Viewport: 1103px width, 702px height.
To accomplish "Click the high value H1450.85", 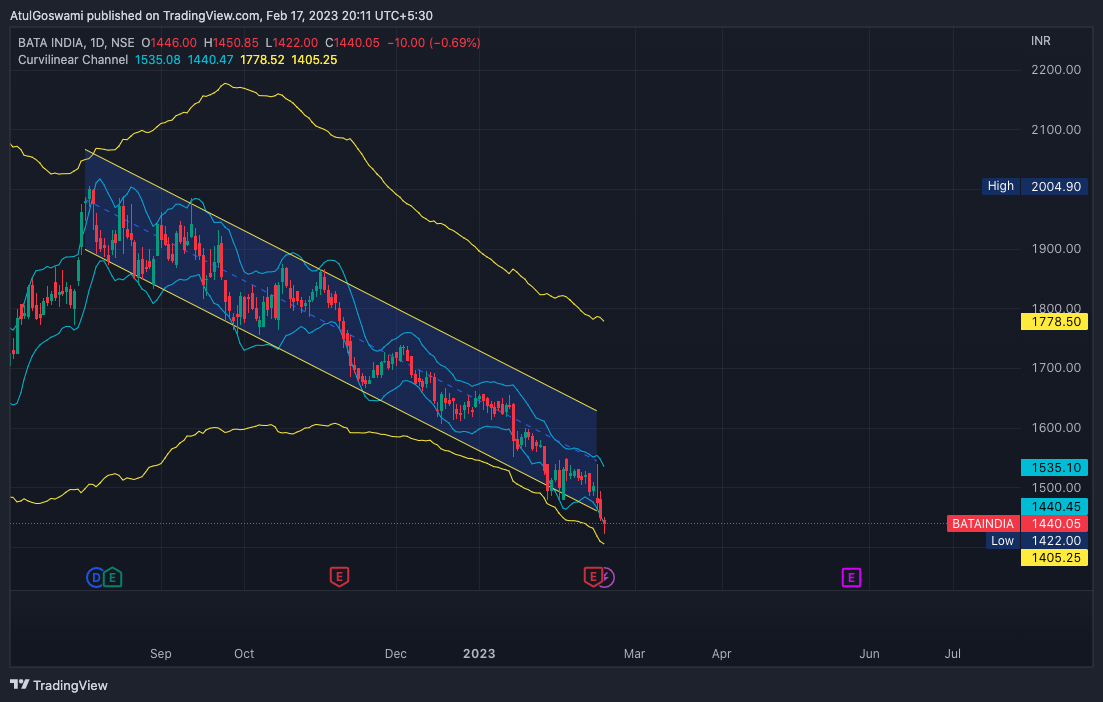I will click(x=231, y=43).
